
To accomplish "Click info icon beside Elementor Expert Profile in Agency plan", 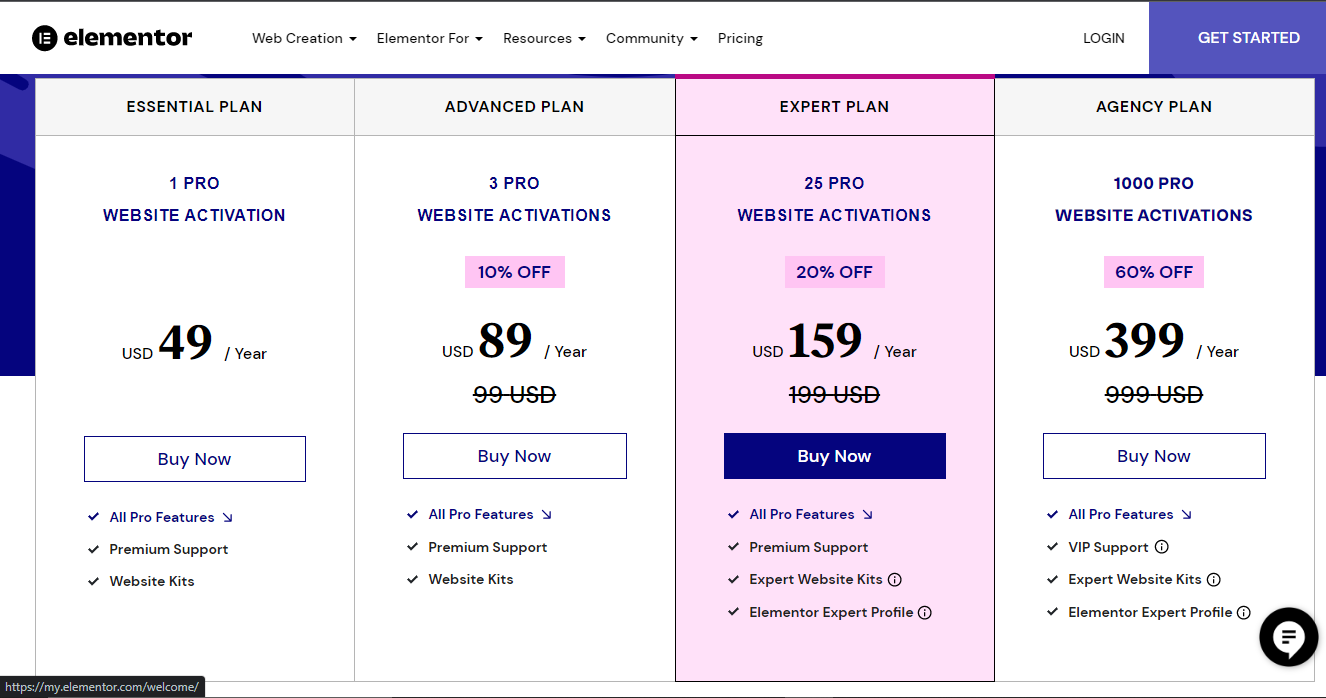I will pyautogui.click(x=1244, y=612).
